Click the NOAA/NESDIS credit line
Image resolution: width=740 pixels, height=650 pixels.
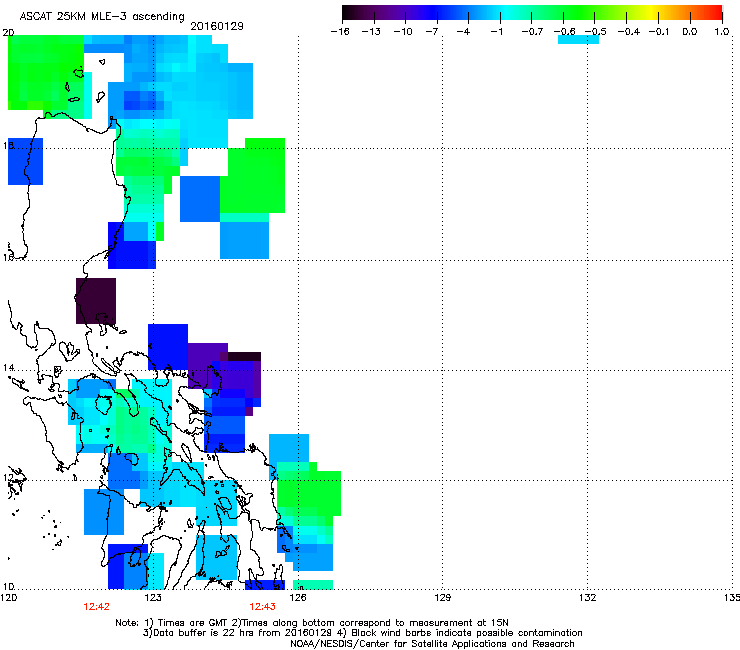[432, 644]
